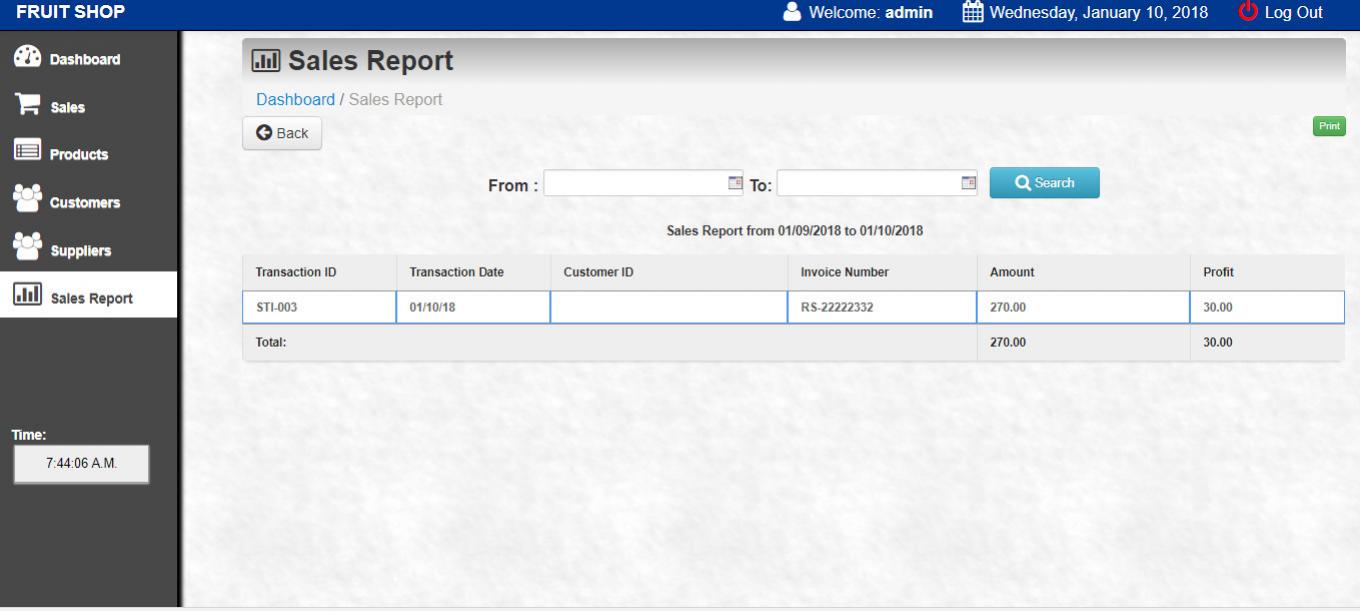Click the date cell 01/10/18

pos(473,307)
